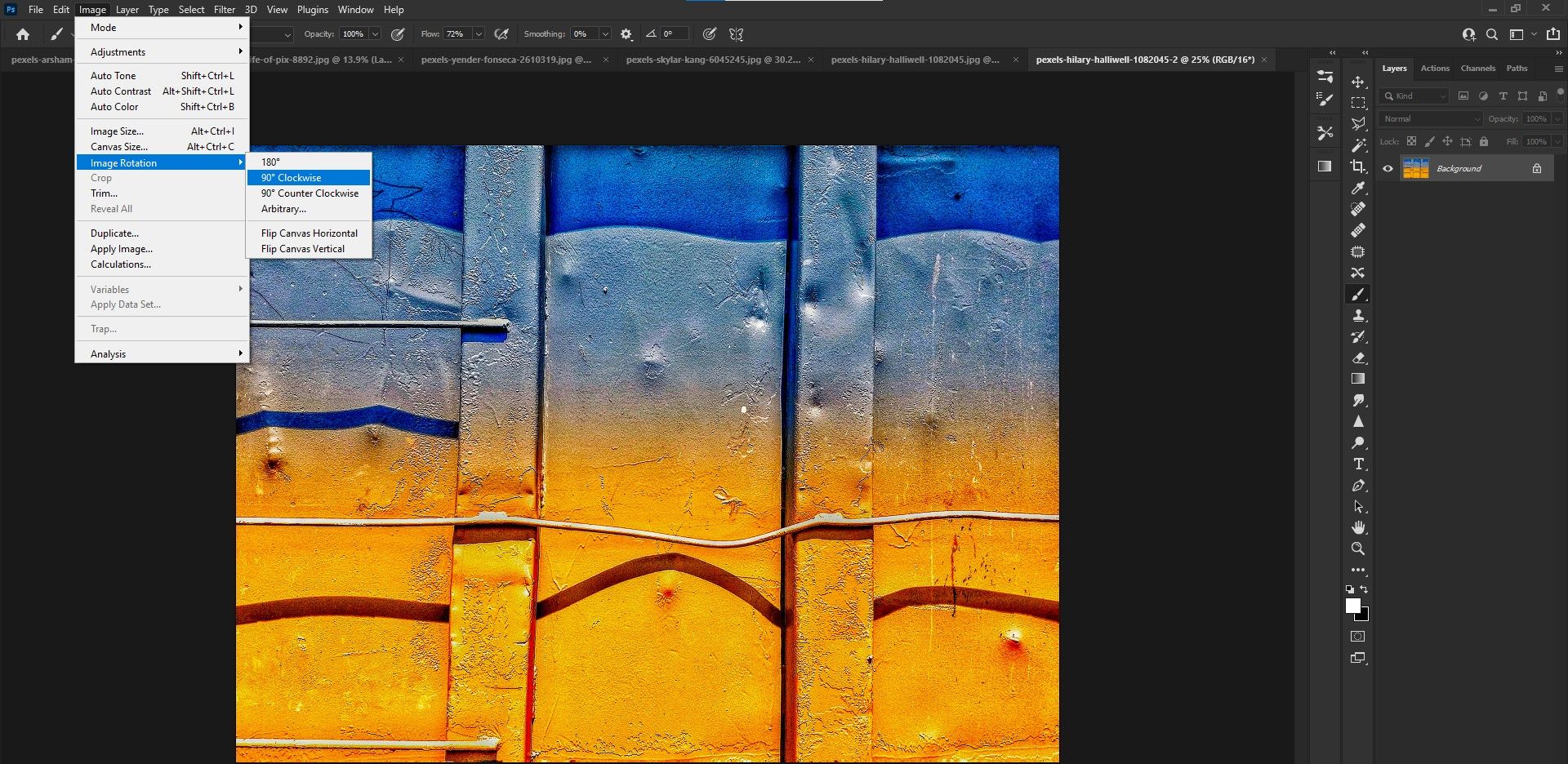Toggle lock transparent pixels in Layers panel

click(1411, 141)
